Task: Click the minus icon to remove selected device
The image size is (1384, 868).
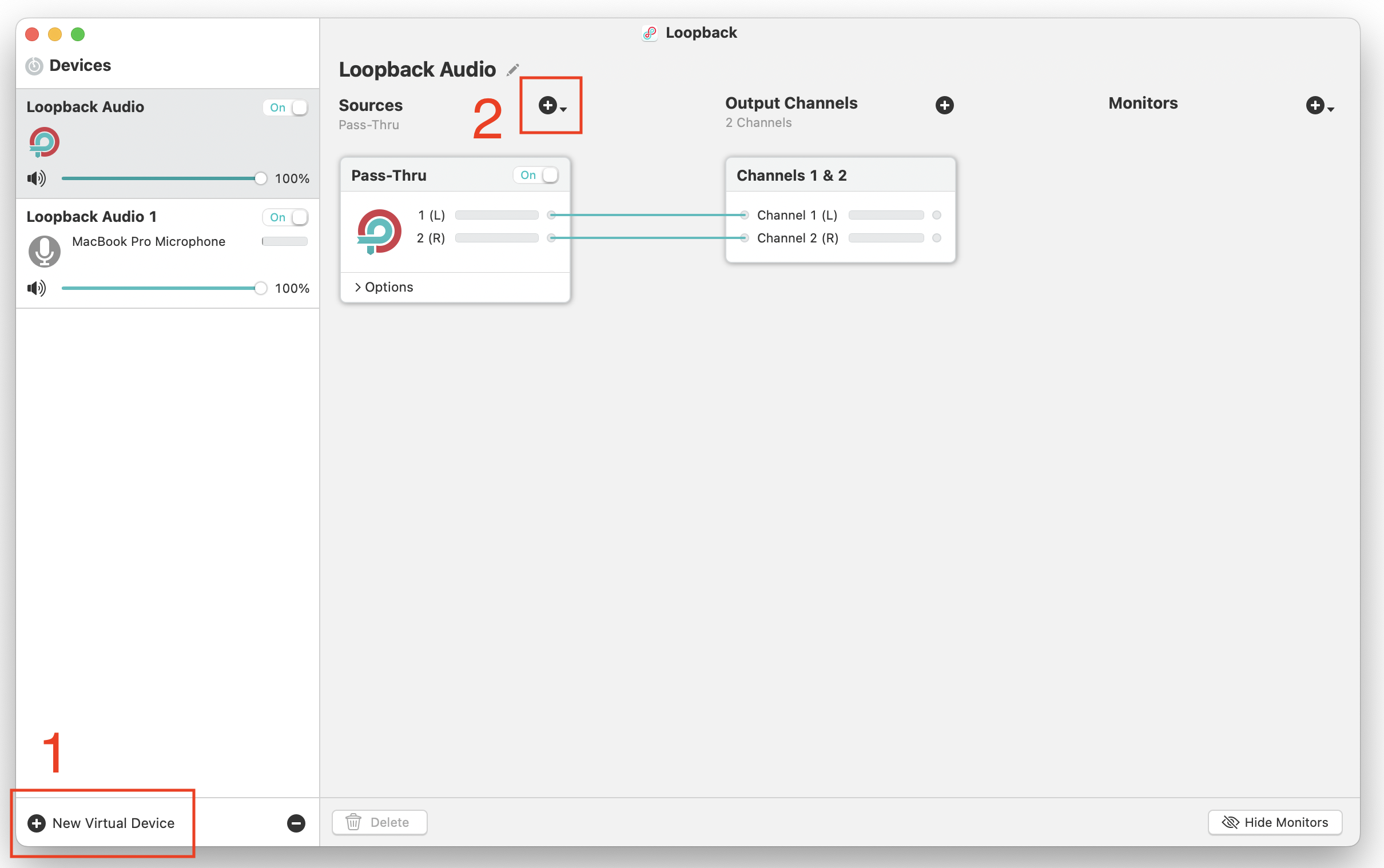Action: [296, 823]
